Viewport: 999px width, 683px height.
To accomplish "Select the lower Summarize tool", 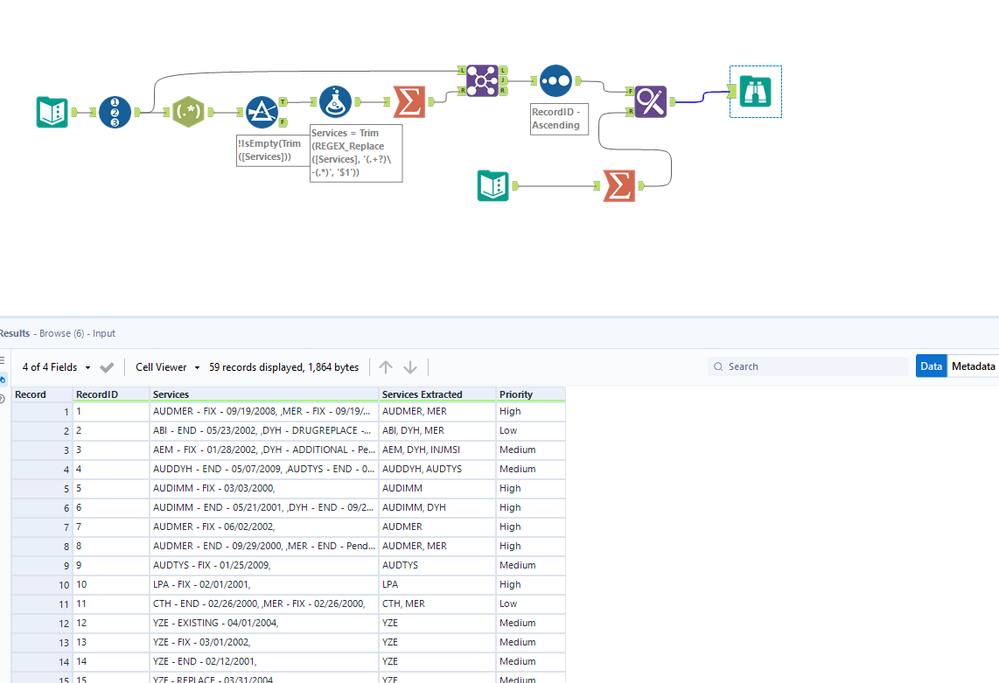I will [x=619, y=185].
